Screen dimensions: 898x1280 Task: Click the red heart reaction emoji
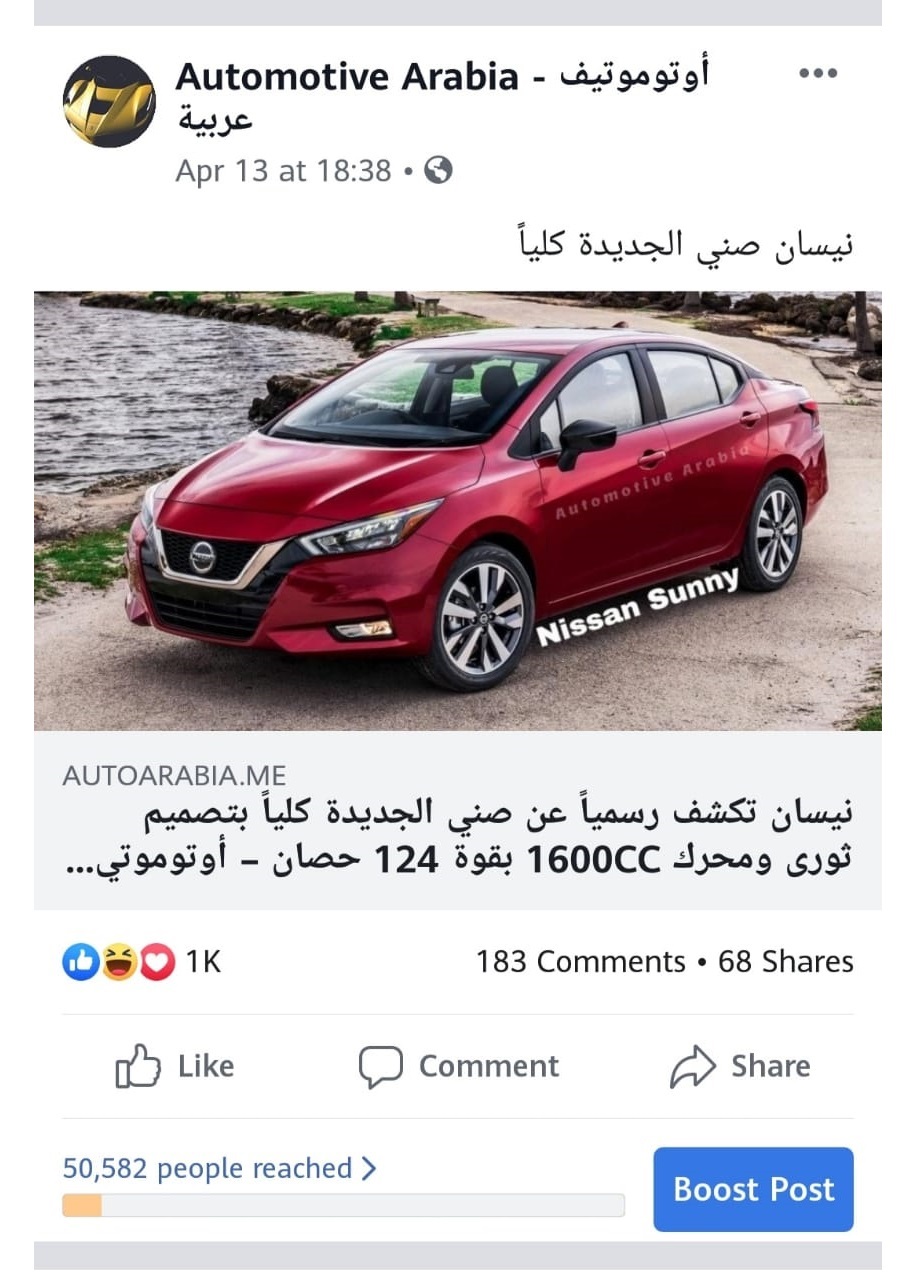[x=156, y=962]
